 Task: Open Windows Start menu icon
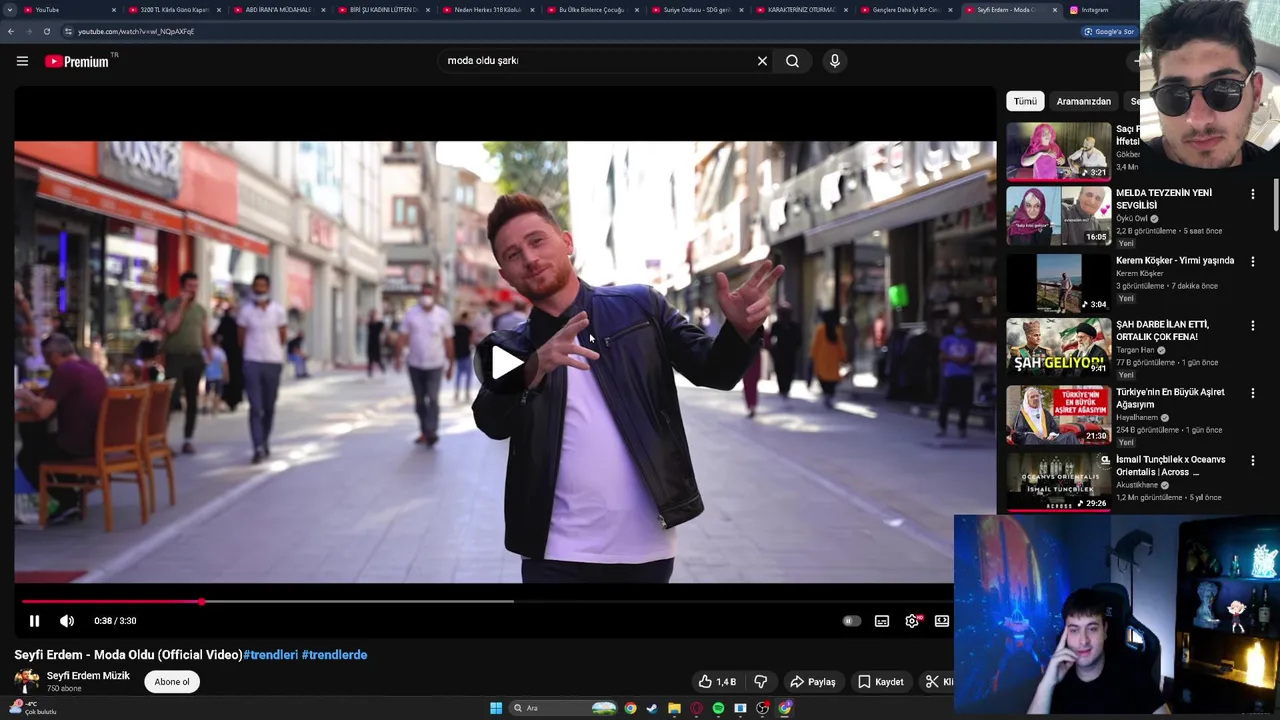[496, 708]
